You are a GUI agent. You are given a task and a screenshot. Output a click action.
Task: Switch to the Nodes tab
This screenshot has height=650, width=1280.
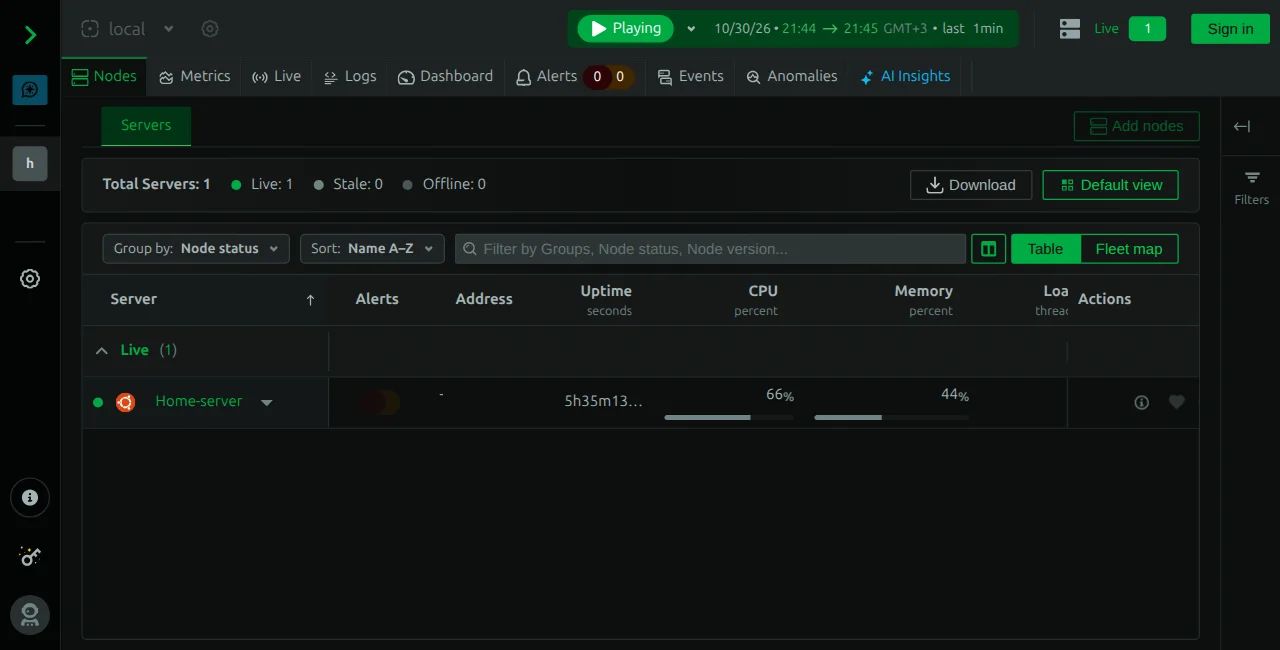pos(103,77)
